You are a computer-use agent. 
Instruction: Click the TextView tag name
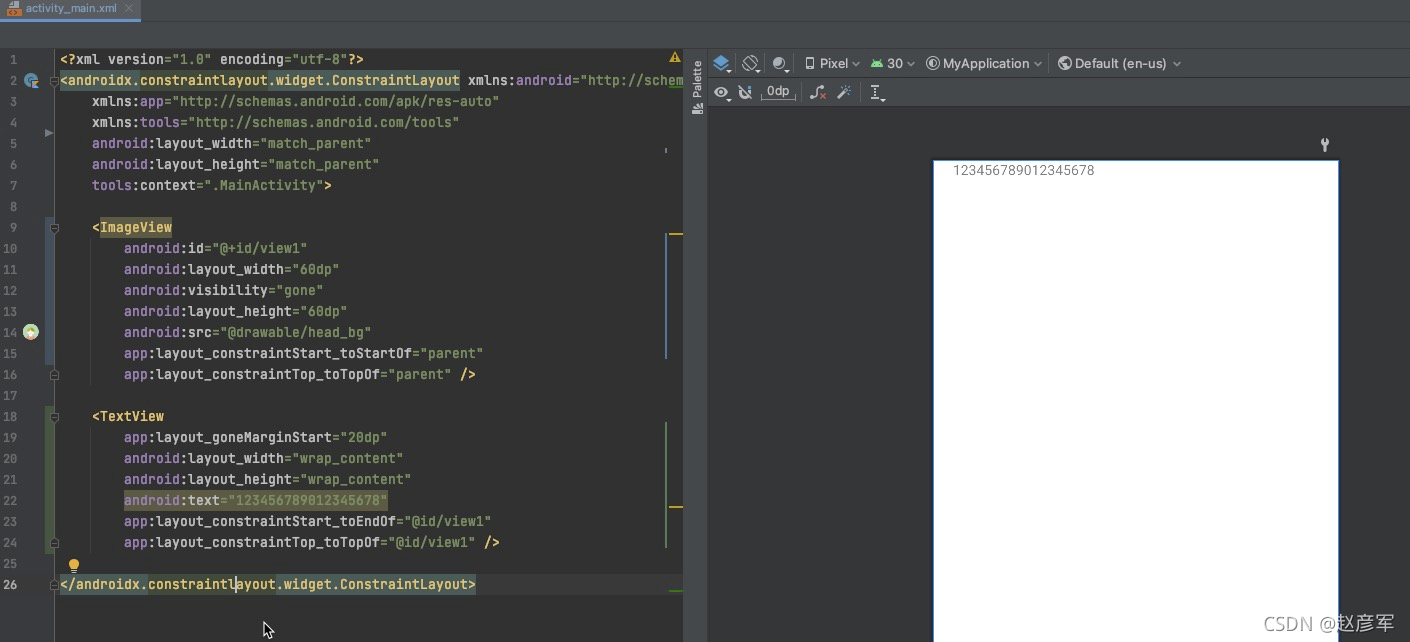click(132, 416)
